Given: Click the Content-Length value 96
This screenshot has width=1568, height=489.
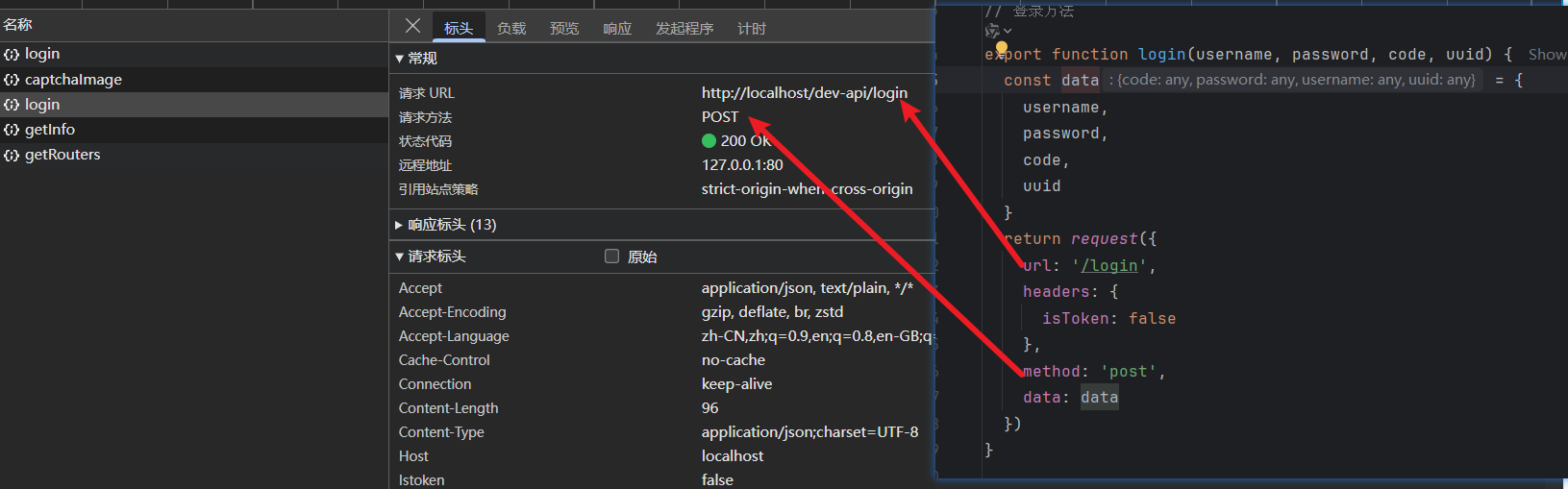Looking at the screenshot, I should point(709,407).
